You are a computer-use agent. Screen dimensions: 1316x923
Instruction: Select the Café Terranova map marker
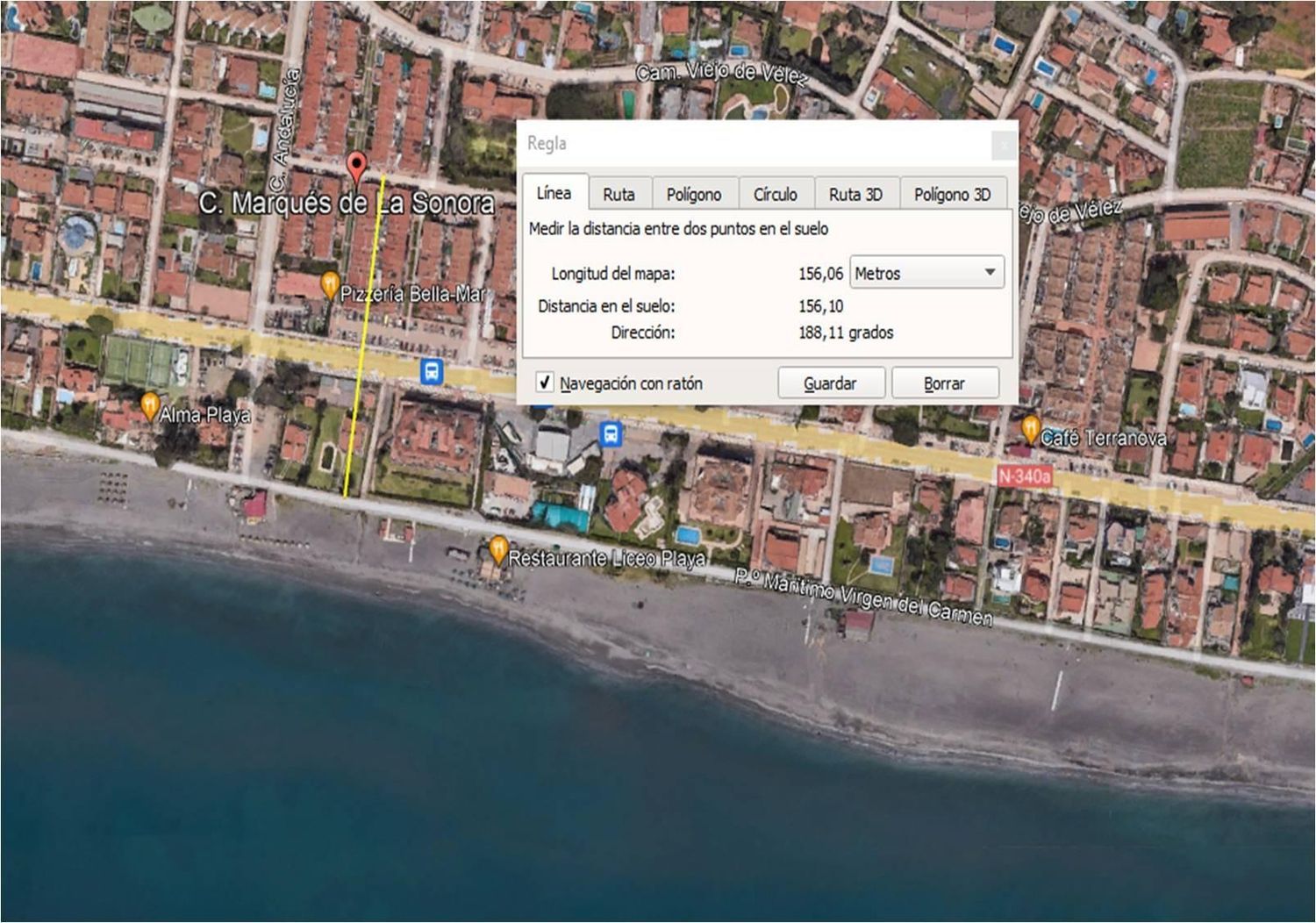point(1030,429)
